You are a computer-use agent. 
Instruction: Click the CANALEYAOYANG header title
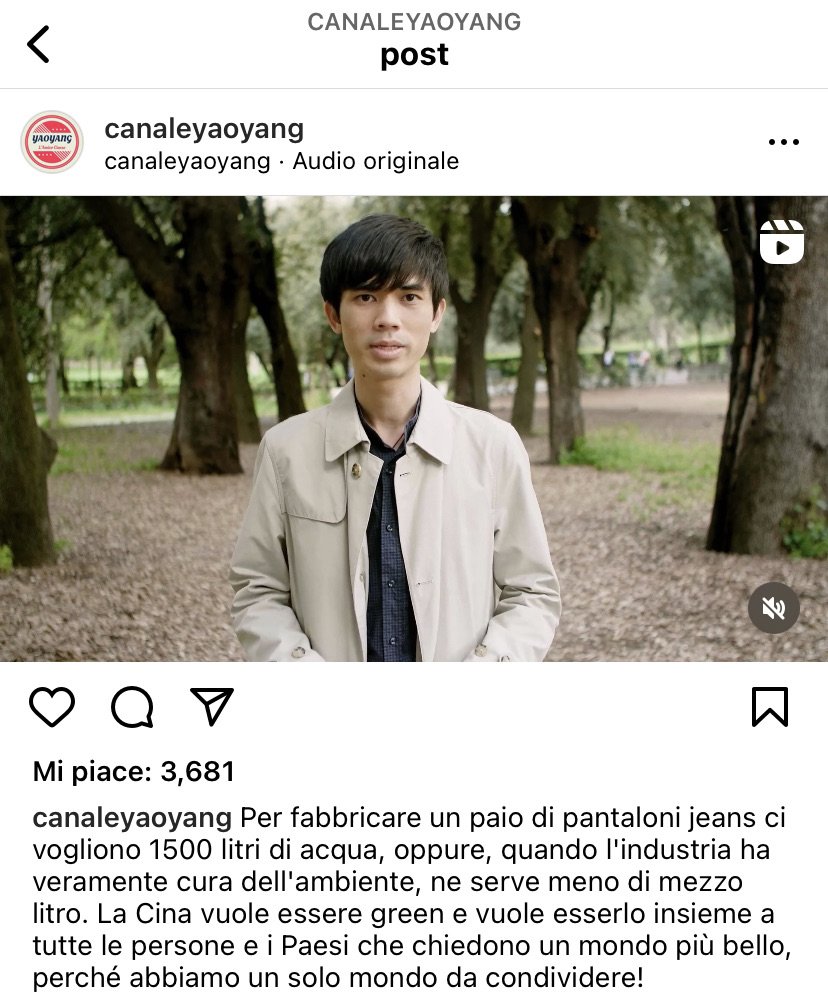[414, 22]
